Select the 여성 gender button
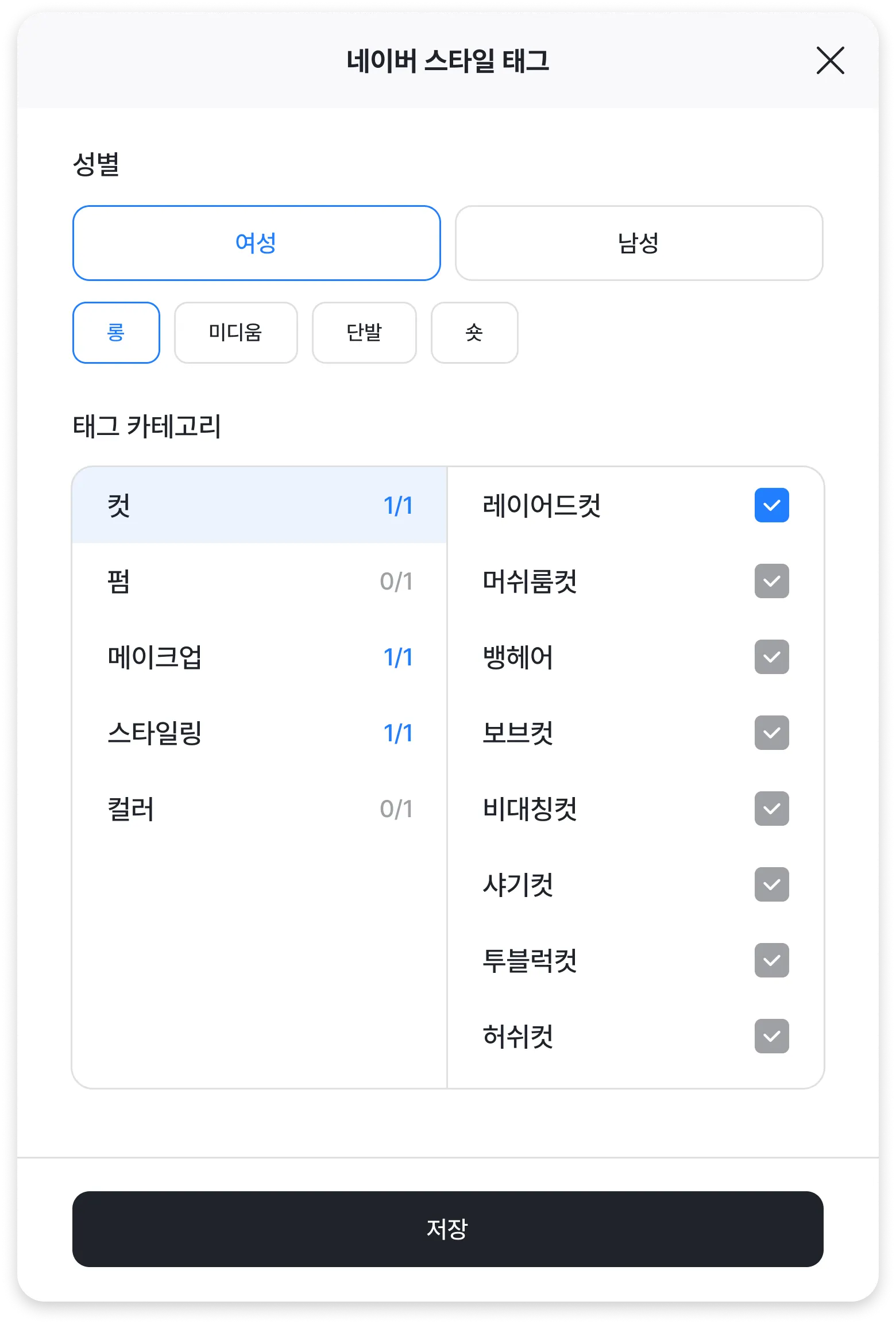Screen dimensions: 896x1324 point(256,243)
